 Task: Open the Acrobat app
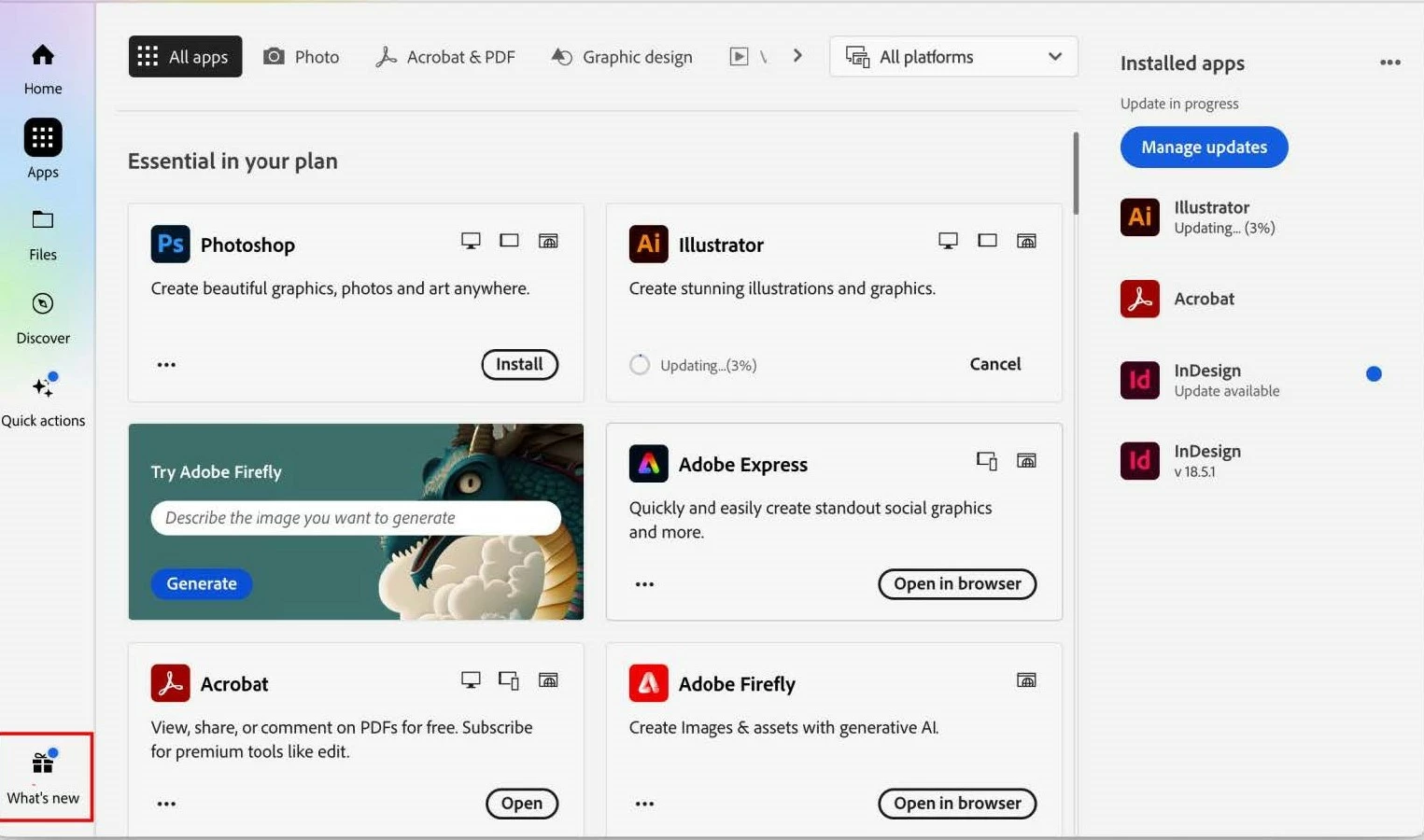[x=521, y=804]
